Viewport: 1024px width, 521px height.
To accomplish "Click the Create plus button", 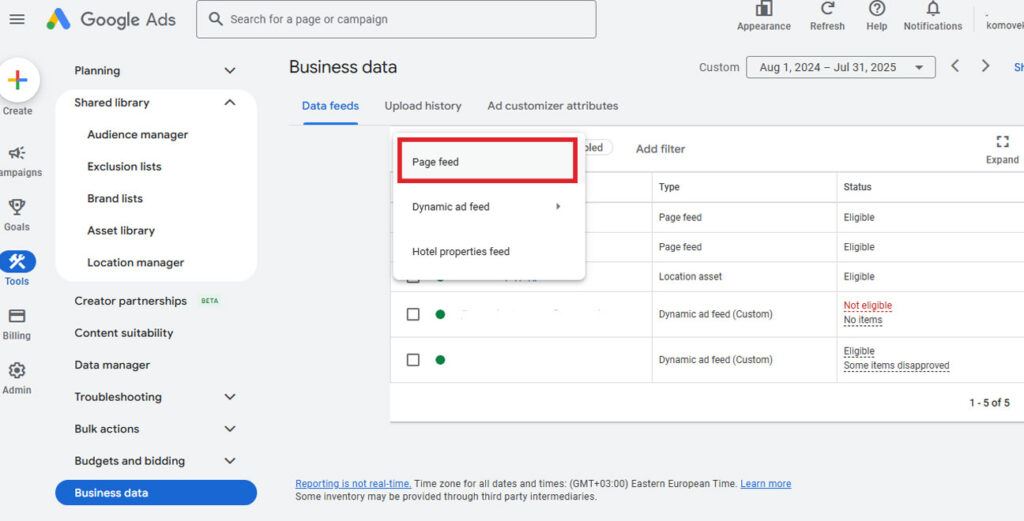I will [x=18, y=80].
